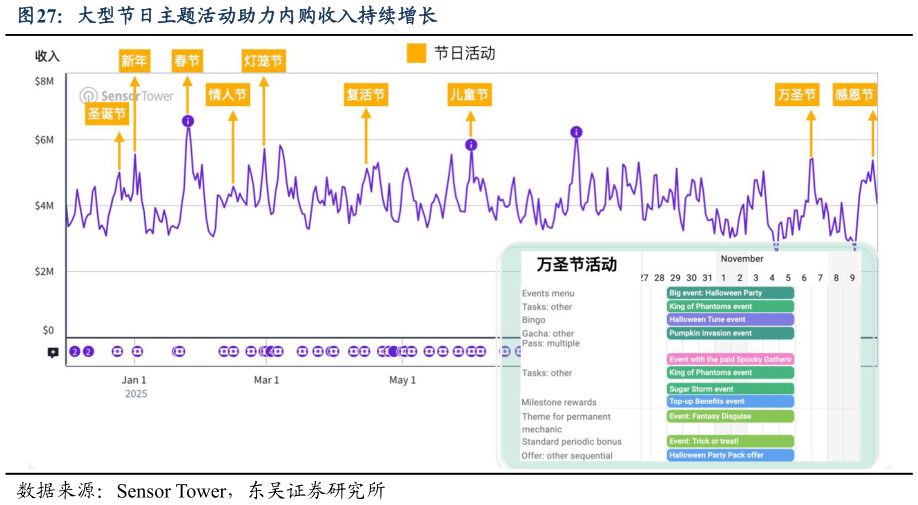The height and width of the screenshot is (505, 918).
Task: Click date 6 in the calendar header
Action: click(804, 278)
